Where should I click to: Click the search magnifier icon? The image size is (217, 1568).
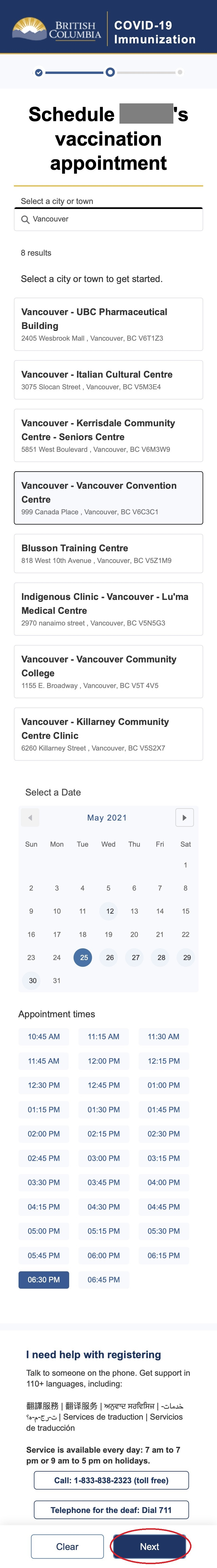pos(26,220)
